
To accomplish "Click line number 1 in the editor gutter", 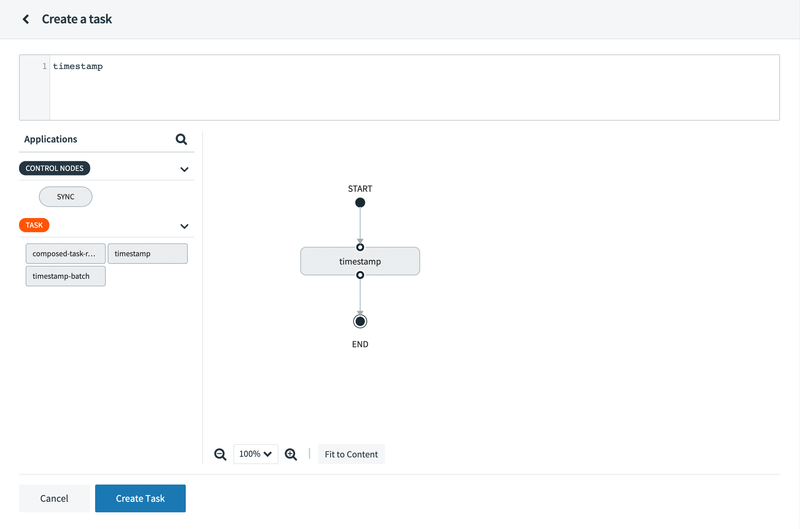I will tap(44, 66).
